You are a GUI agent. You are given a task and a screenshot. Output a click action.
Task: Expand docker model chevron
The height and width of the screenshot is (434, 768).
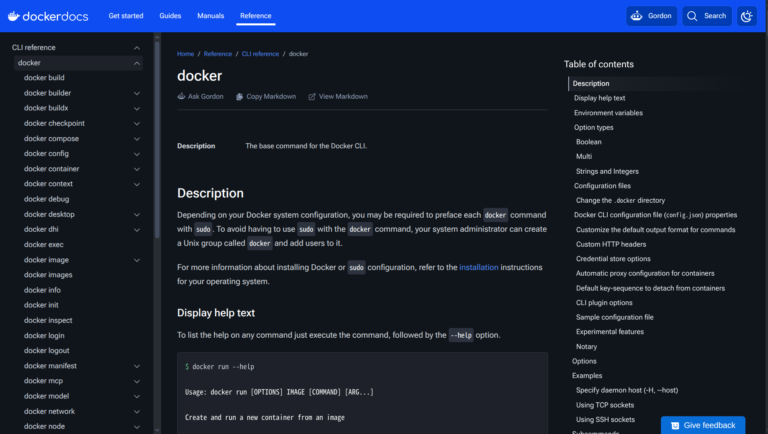tap(137, 396)
